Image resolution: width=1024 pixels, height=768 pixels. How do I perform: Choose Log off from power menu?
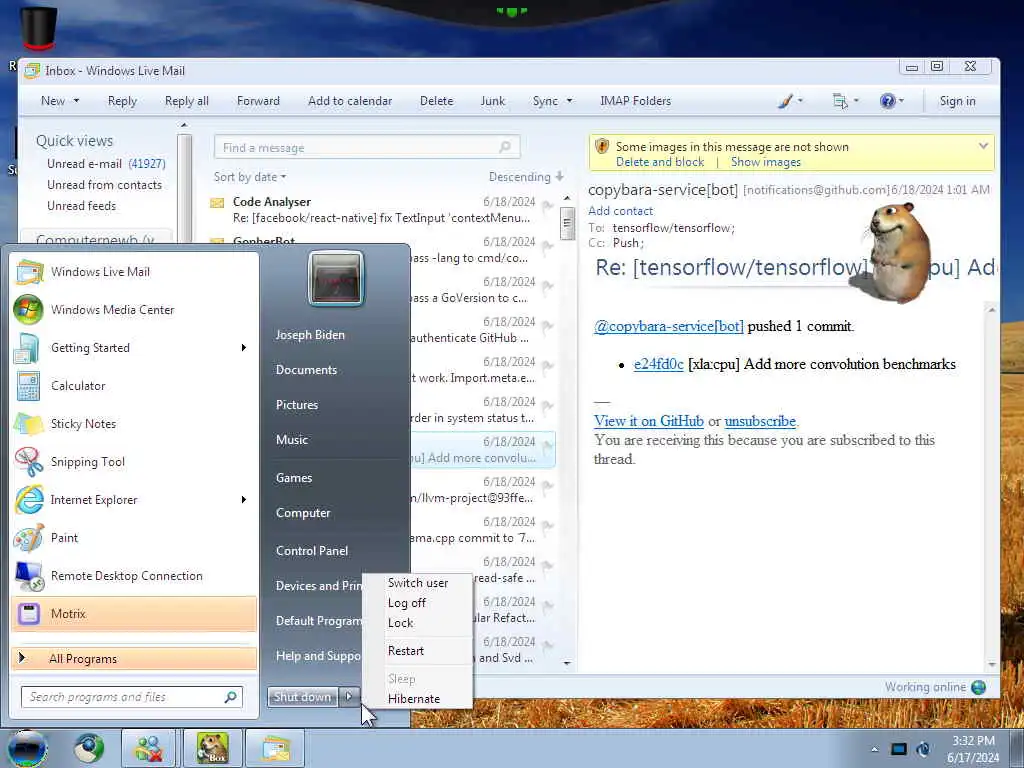tap(418, 603)
